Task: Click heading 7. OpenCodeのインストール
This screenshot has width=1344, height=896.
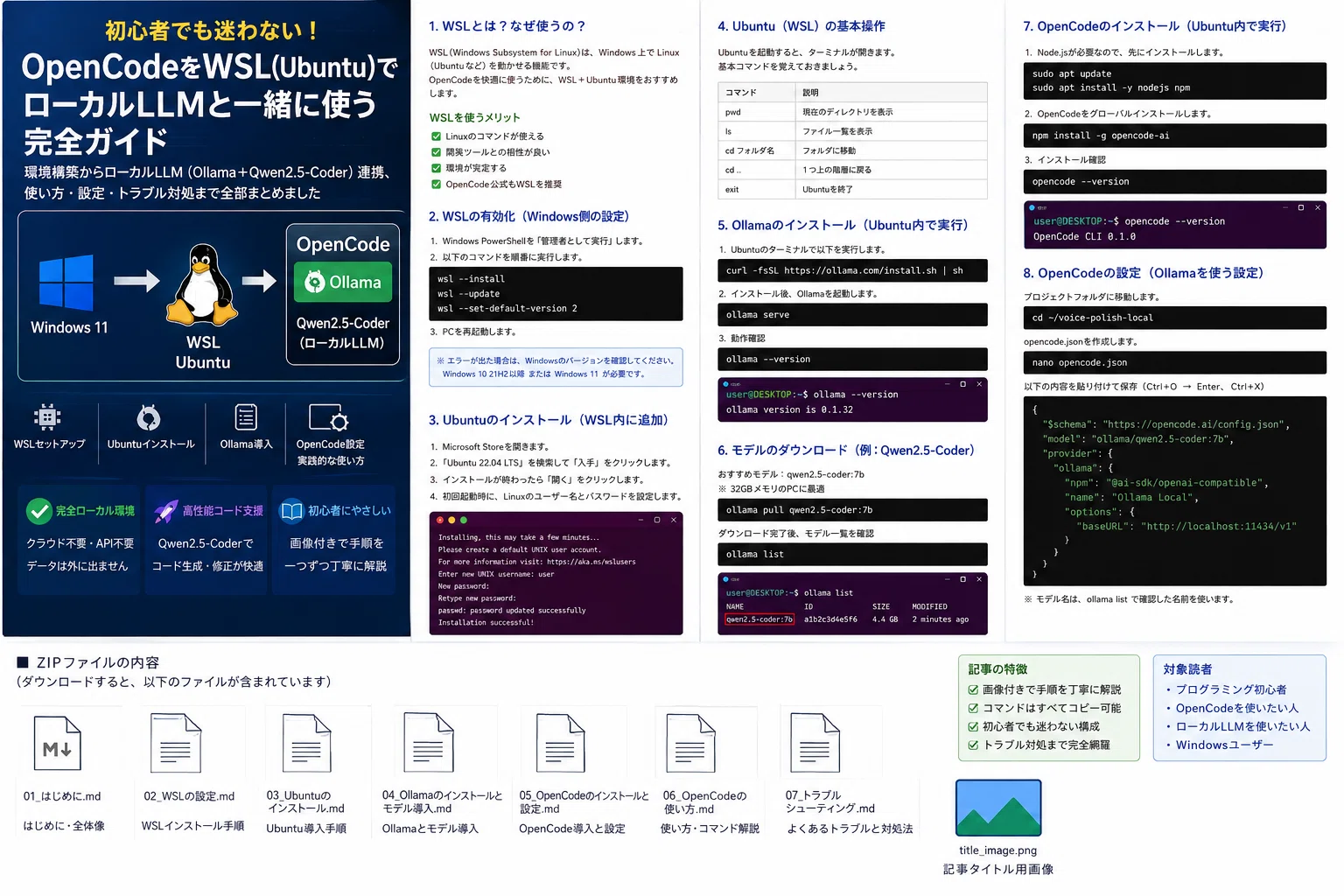Action: click(x=1154, y=26)
